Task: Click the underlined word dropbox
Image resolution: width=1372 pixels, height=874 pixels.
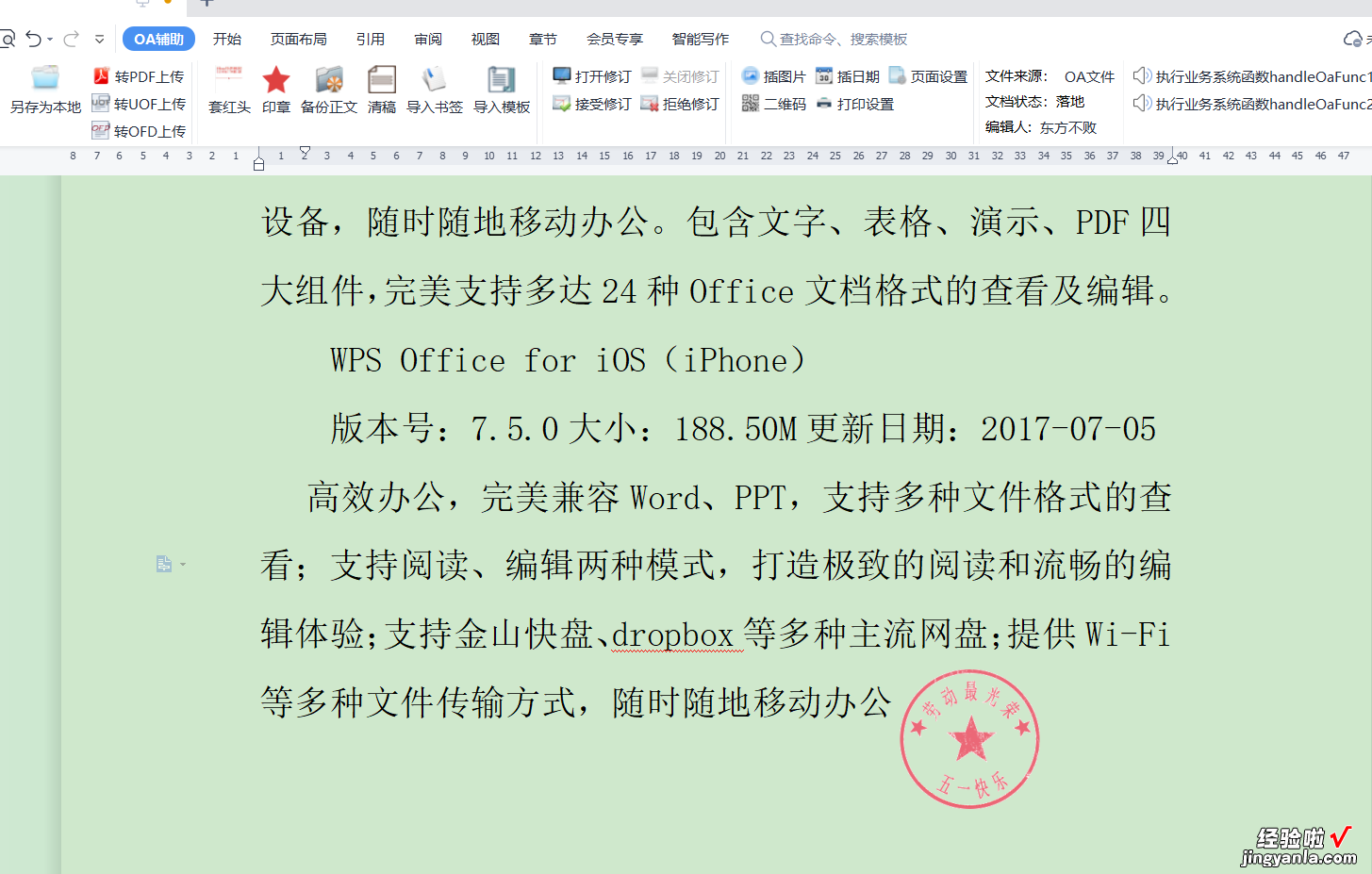Action: [x=672, y=635]
